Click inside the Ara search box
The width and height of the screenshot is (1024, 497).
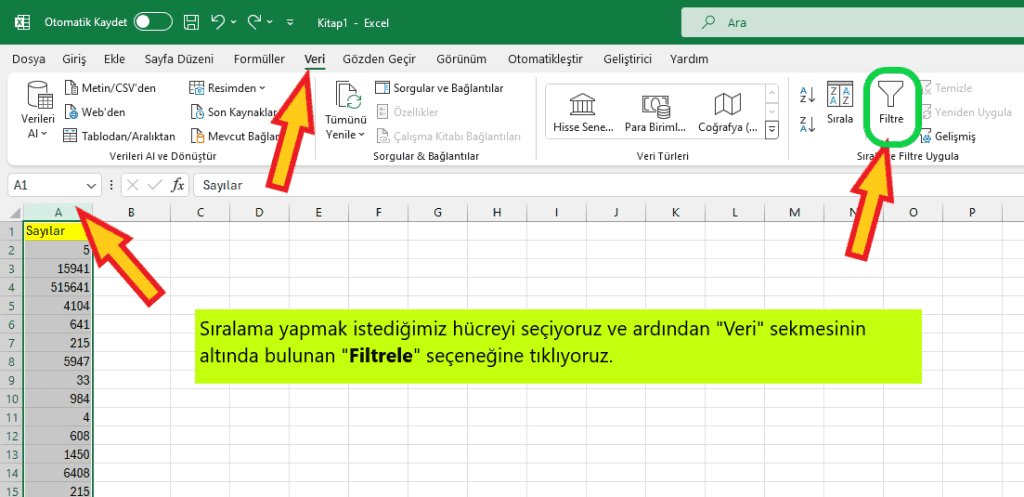[x=850, y=21]
